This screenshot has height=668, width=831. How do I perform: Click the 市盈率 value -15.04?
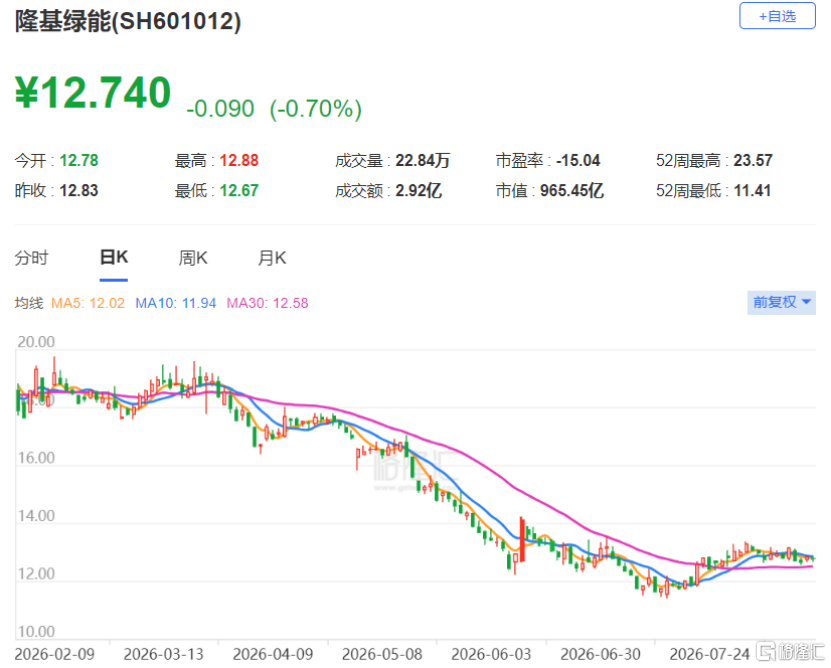pyautogui.click(x=578, y=160)
